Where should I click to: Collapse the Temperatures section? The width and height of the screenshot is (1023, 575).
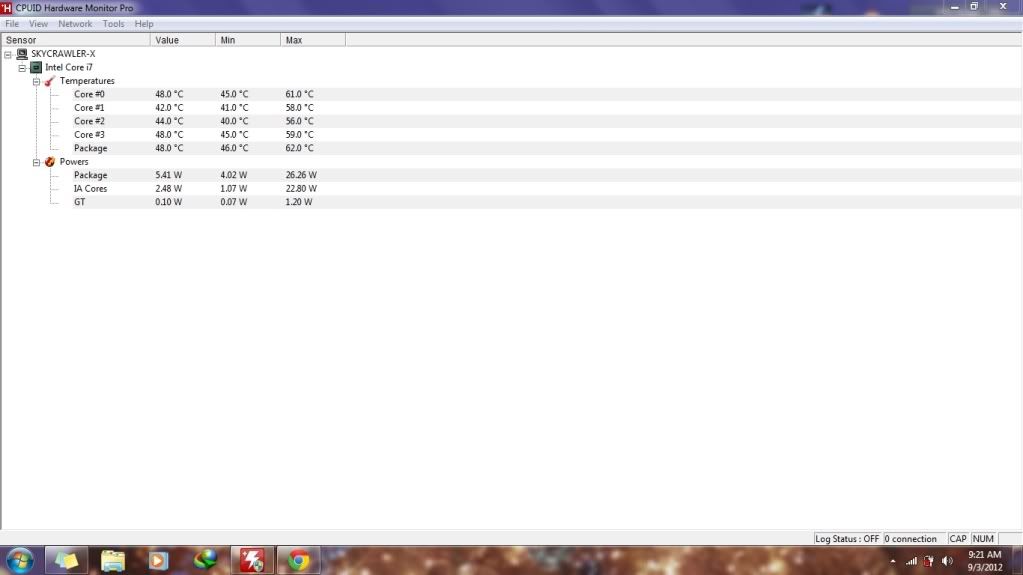click(36, 81)
